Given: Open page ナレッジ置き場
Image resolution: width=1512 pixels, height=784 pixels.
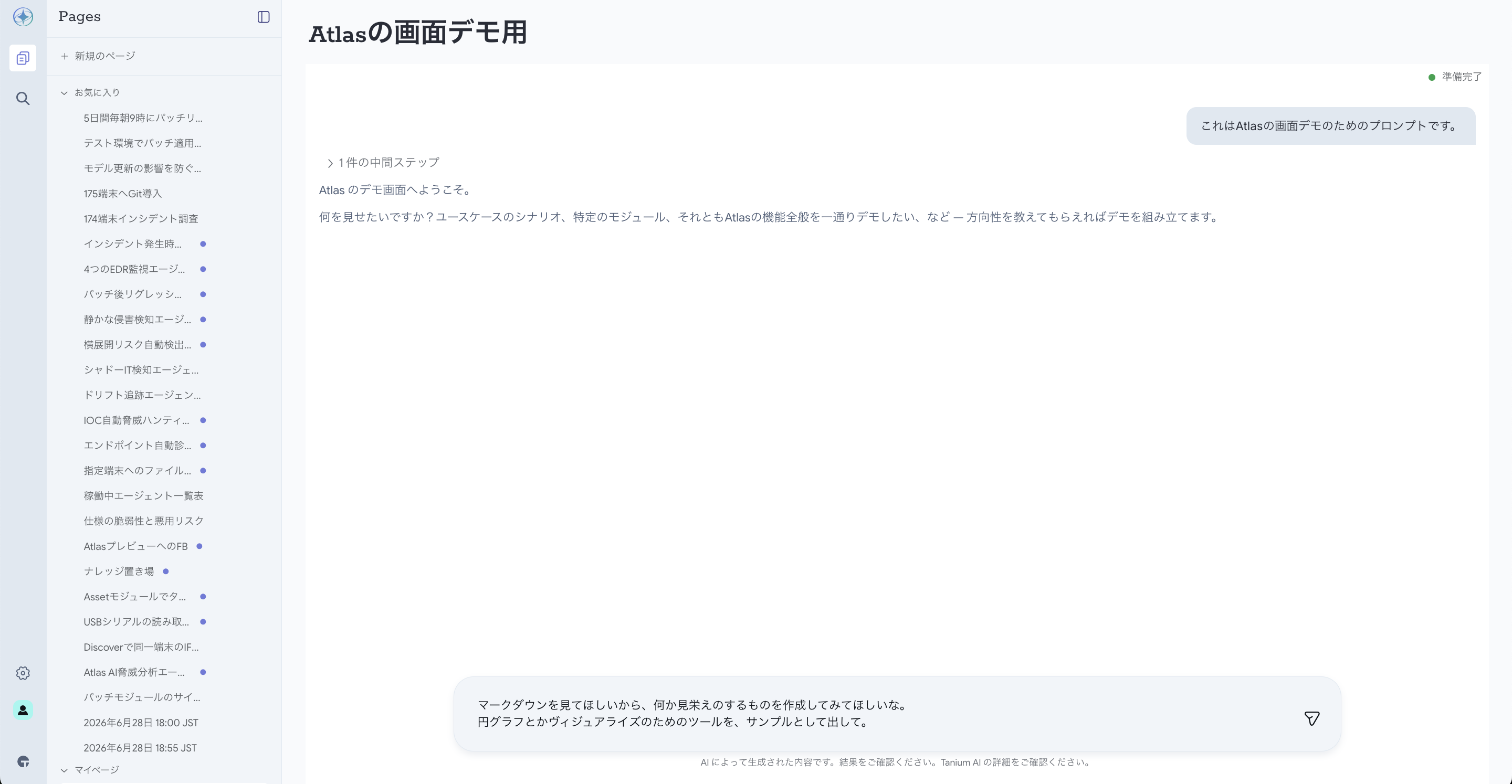Looking at the screenshot, I should tap(119, 571).
